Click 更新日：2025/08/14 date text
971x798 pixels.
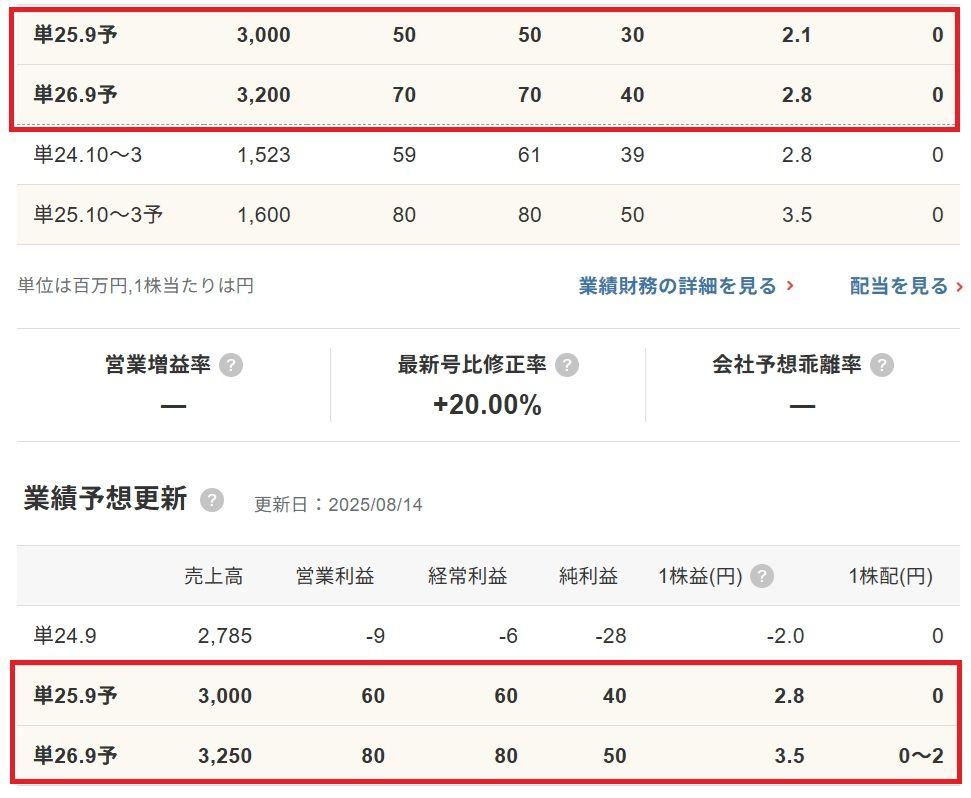coord(338,505)
